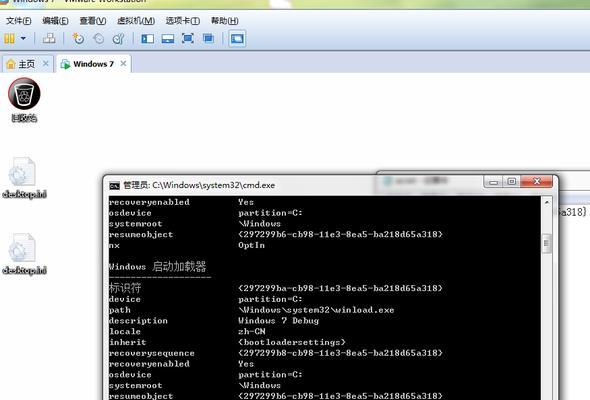Minimize the cmd.exe window
Viewport: 590px width, 400px height.
tap(493, 182)
